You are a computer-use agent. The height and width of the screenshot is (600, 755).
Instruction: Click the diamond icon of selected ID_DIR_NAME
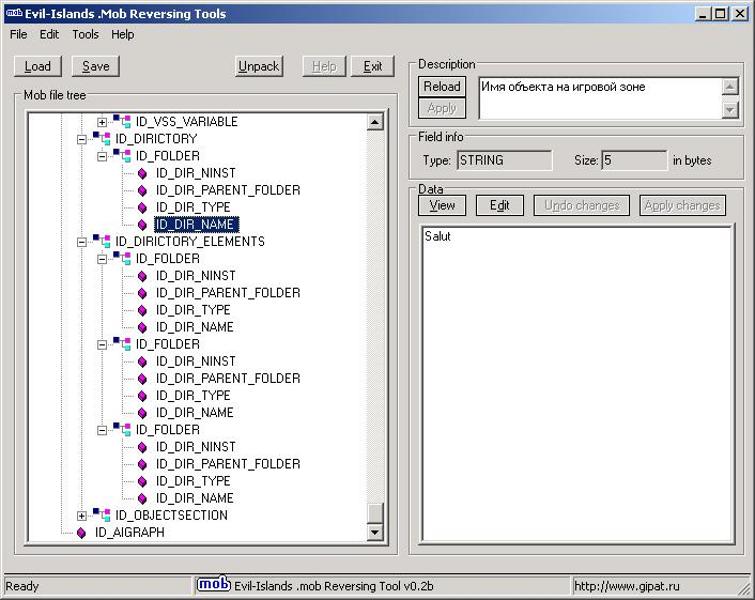click(142, 225)
